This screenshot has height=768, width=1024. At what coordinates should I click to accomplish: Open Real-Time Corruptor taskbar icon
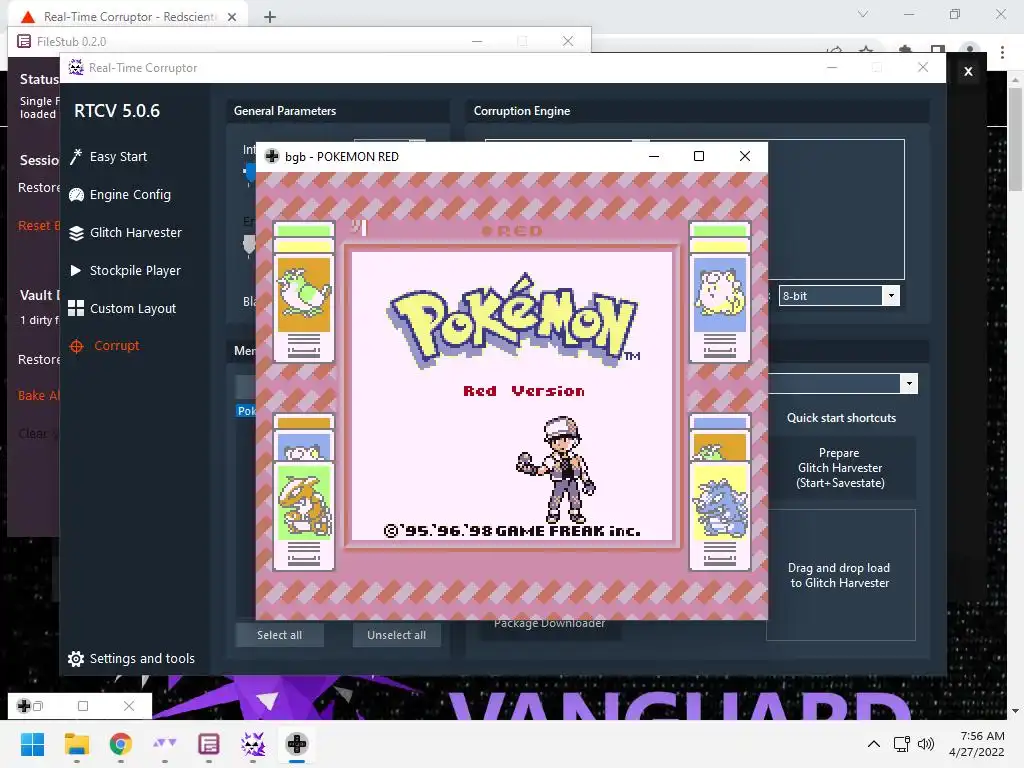(253, 744)
